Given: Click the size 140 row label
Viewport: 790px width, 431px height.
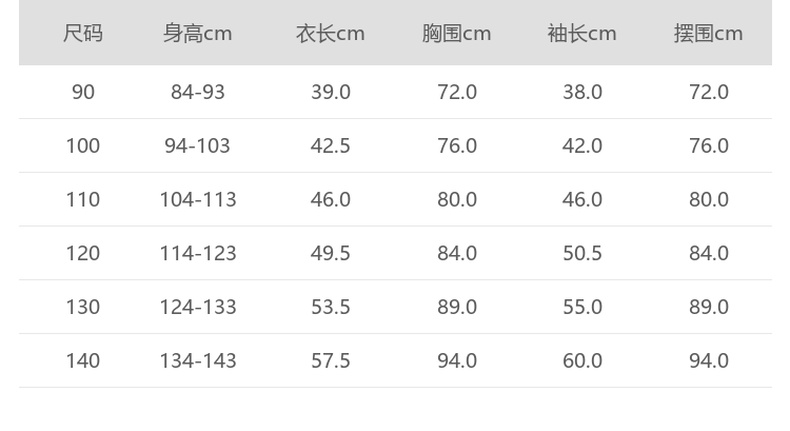Looking at the screenshot, I should (x=83, y=361).
